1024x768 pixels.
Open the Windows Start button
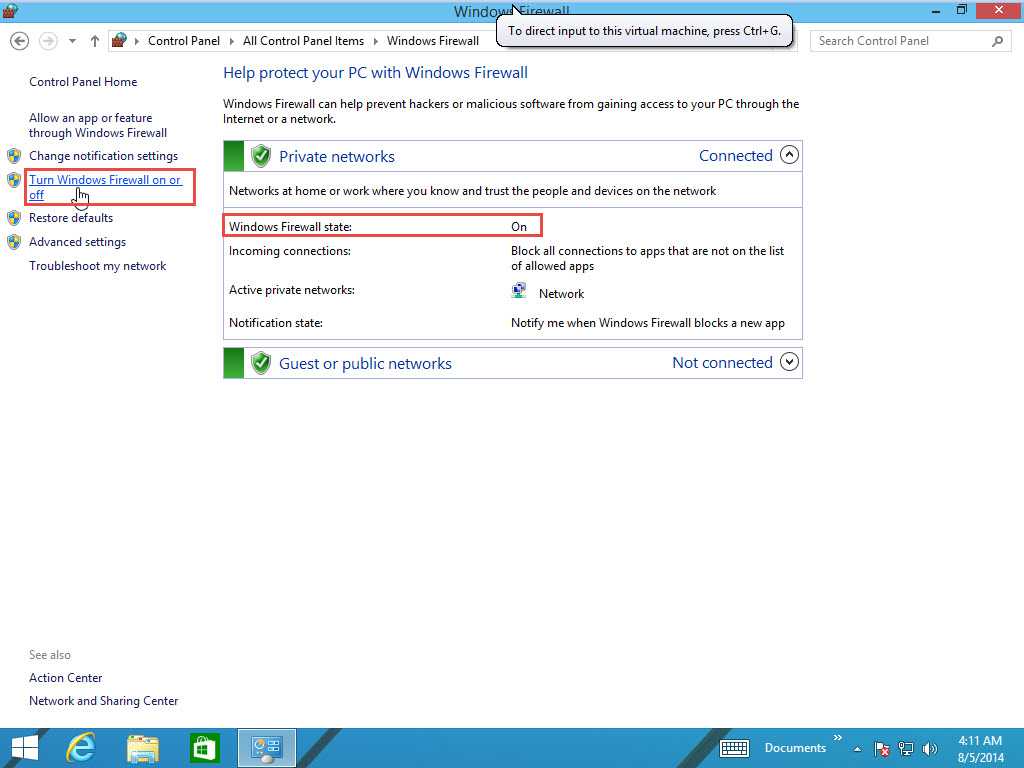coord(25,748)
